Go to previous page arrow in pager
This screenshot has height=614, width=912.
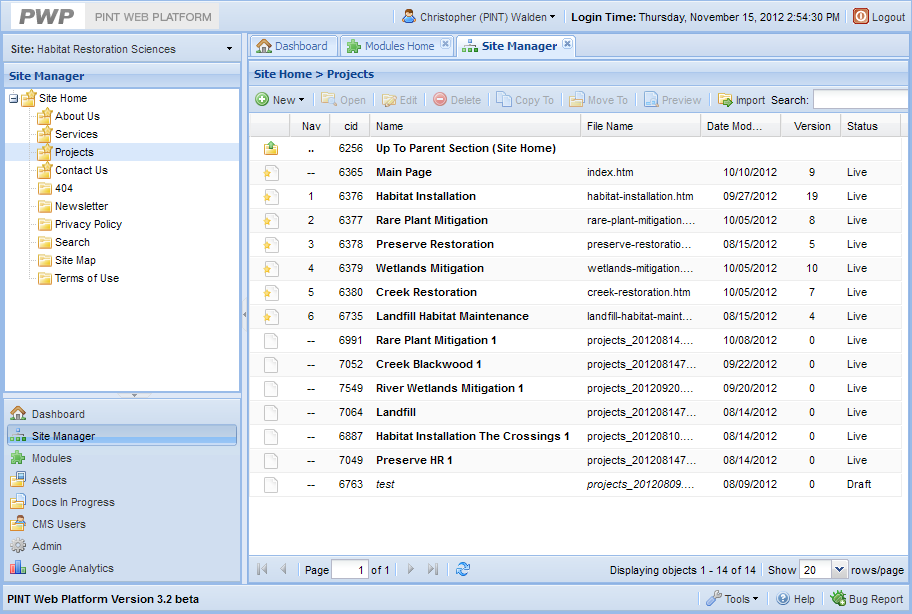[x=283, y=569]
